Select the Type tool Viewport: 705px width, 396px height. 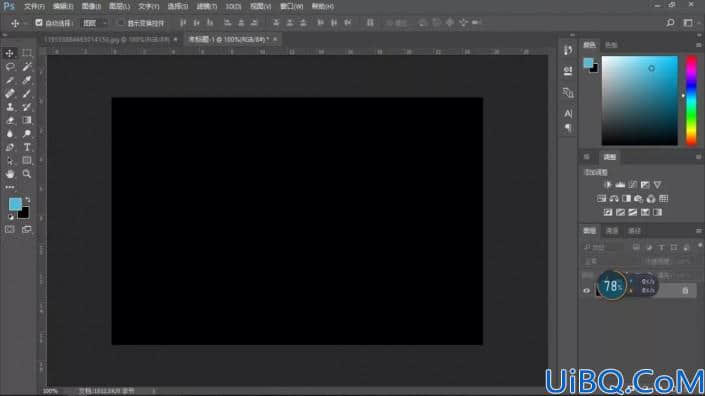tap(27, 147)
